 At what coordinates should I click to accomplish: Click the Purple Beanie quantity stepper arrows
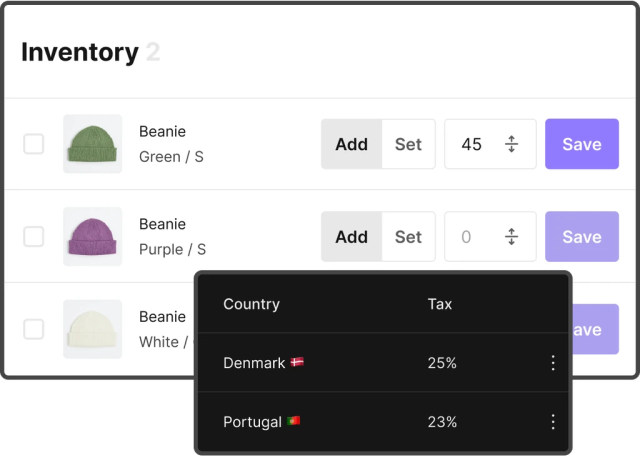pos(511,237)
